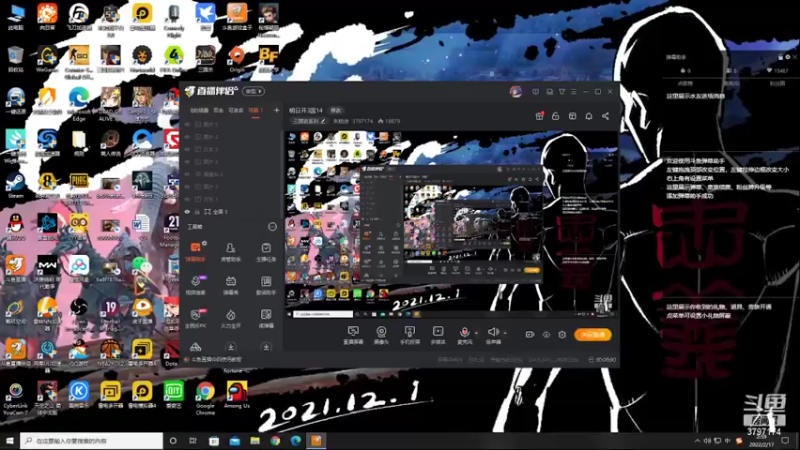Collapse the toolbox section
Screen dimensions: 800x450
[x=272, y=227]
